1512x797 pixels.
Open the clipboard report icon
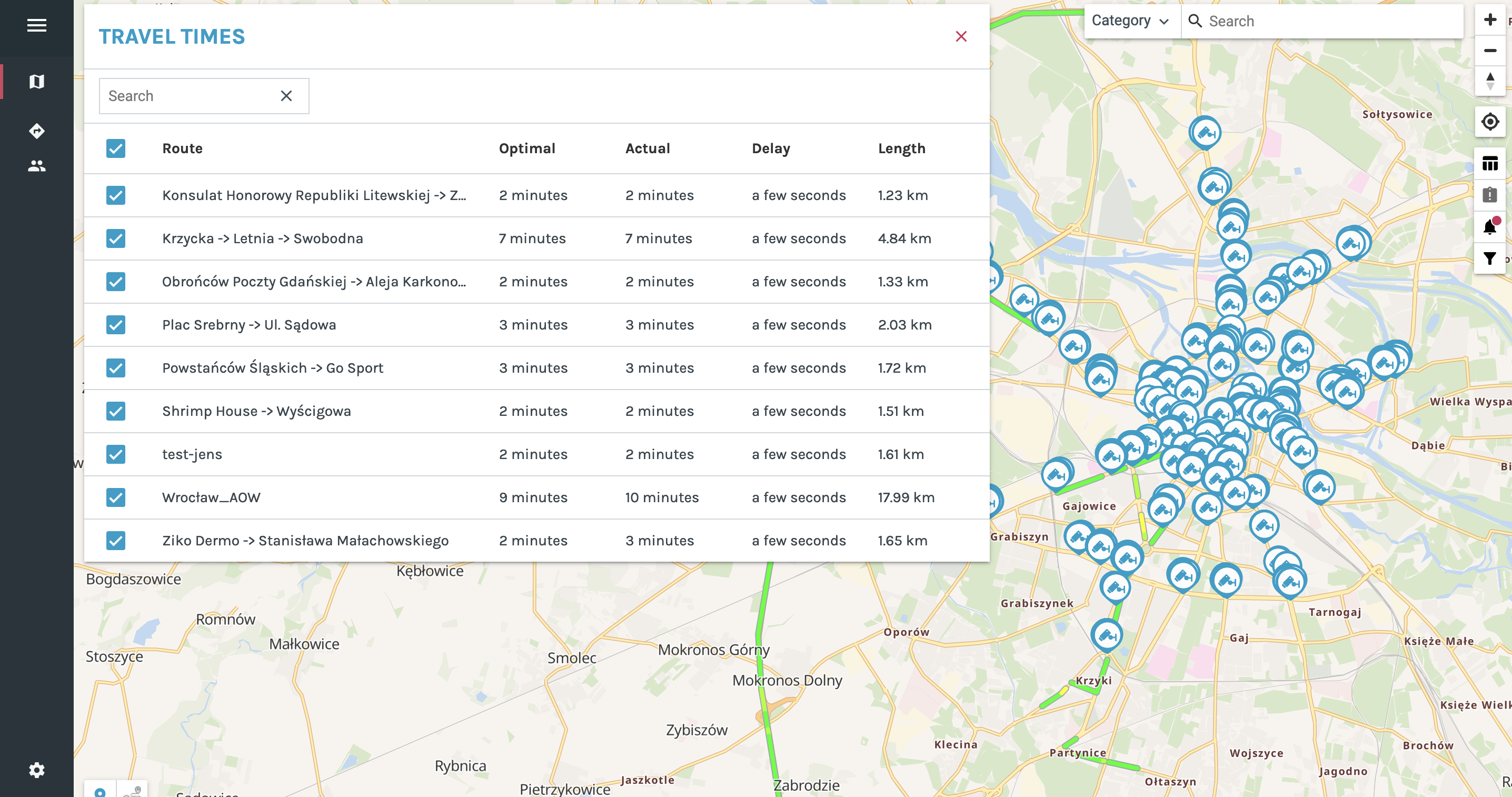(1490, 195)
